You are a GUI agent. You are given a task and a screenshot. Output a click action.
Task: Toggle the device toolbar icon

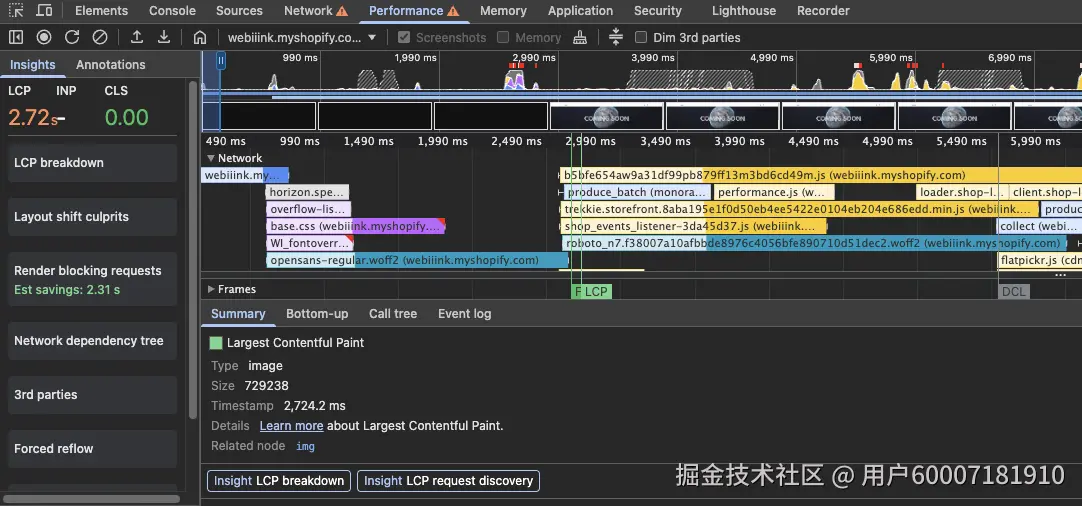click(x=43, y=10)
